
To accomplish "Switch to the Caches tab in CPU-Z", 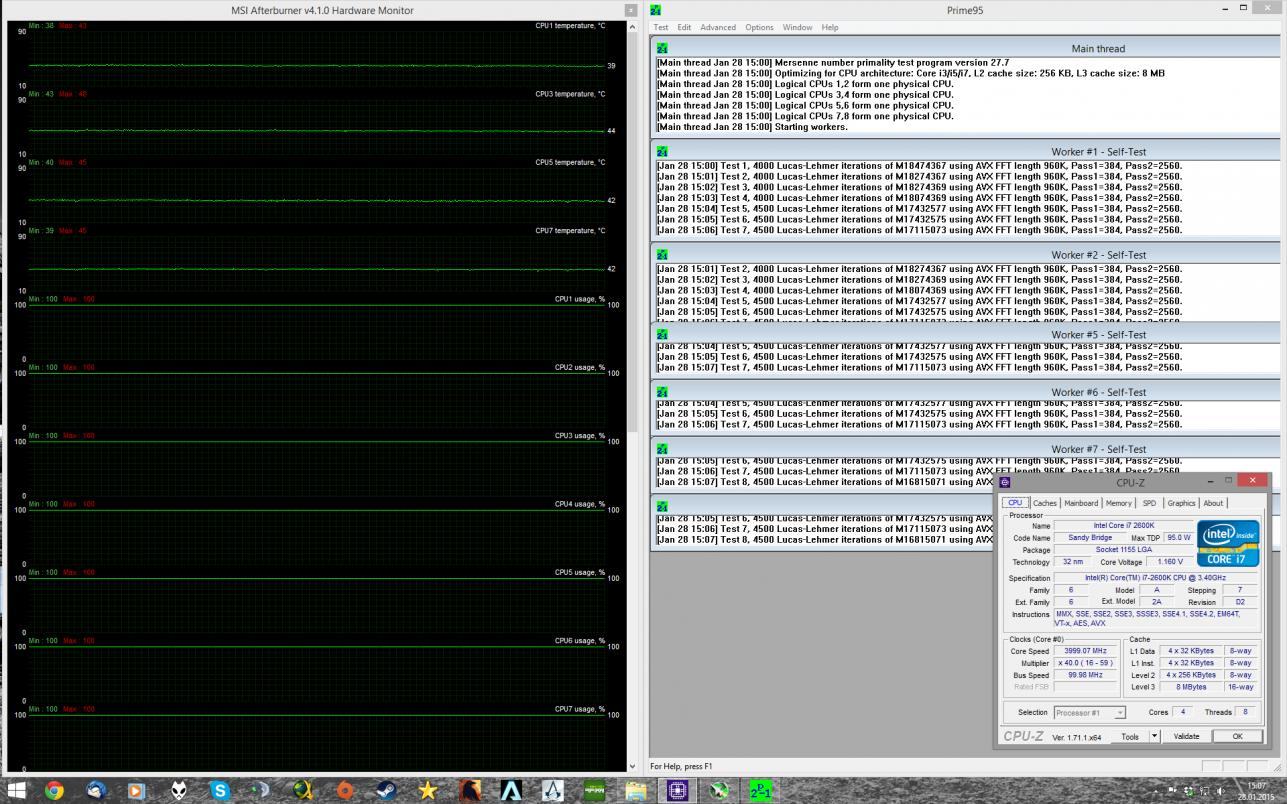I will coord(1045,503).
